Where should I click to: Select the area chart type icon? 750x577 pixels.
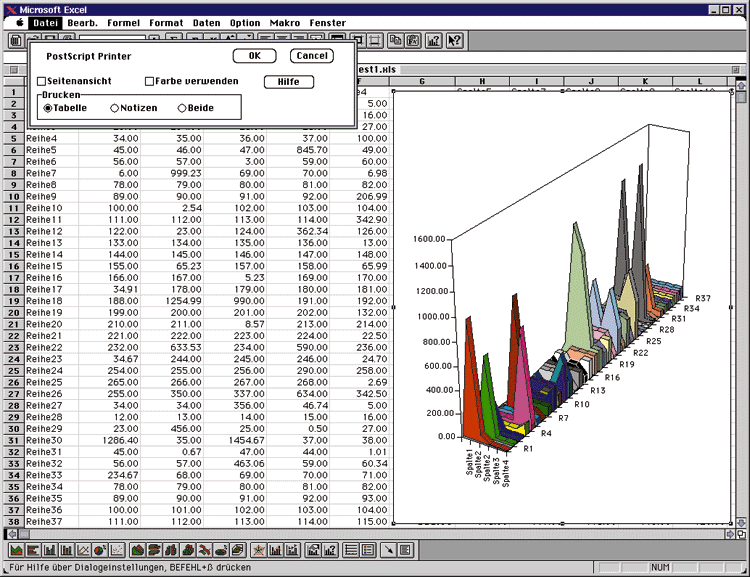coord(17,550)
